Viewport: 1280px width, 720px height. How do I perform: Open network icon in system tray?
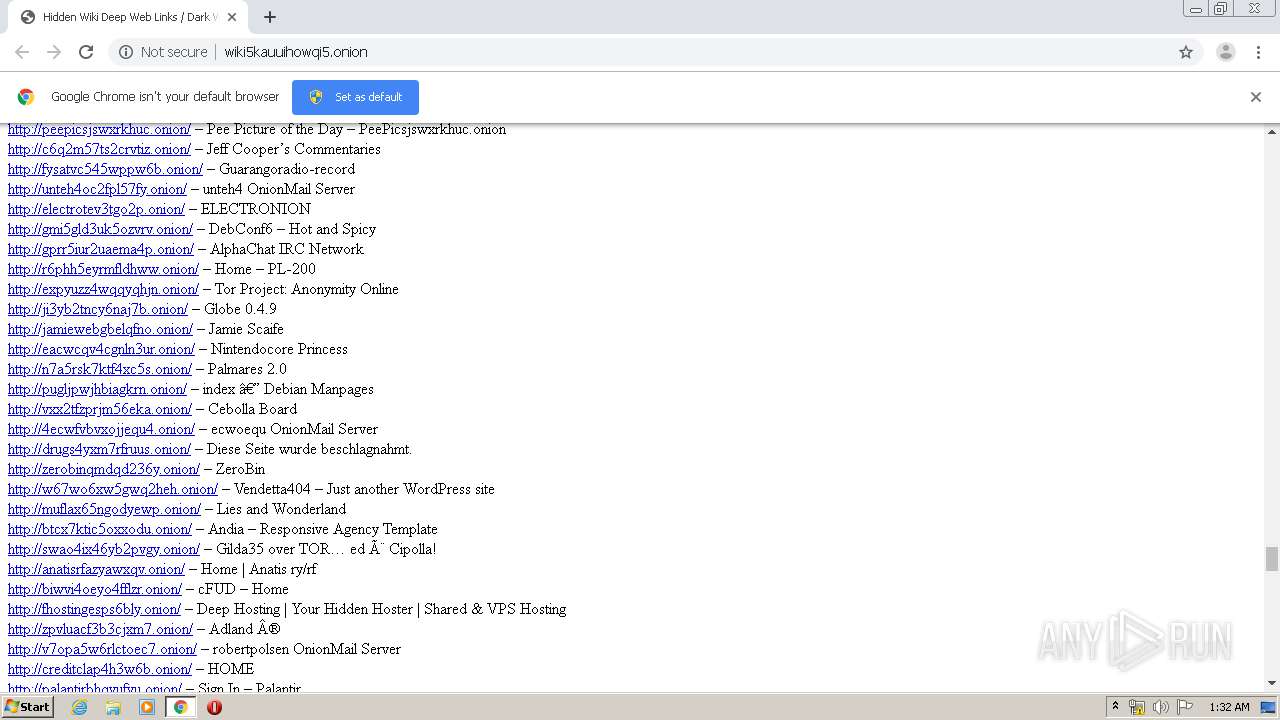pyautogui.click(x=1137, y=707)
